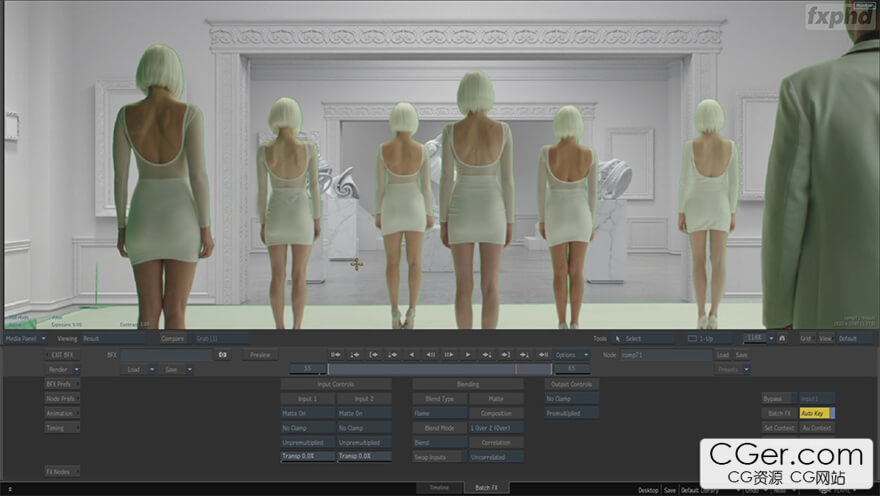Adjust Input 2 Transp 0.0% slider field
The width and height of the screenshot is (880, 496).
(364, 456)
